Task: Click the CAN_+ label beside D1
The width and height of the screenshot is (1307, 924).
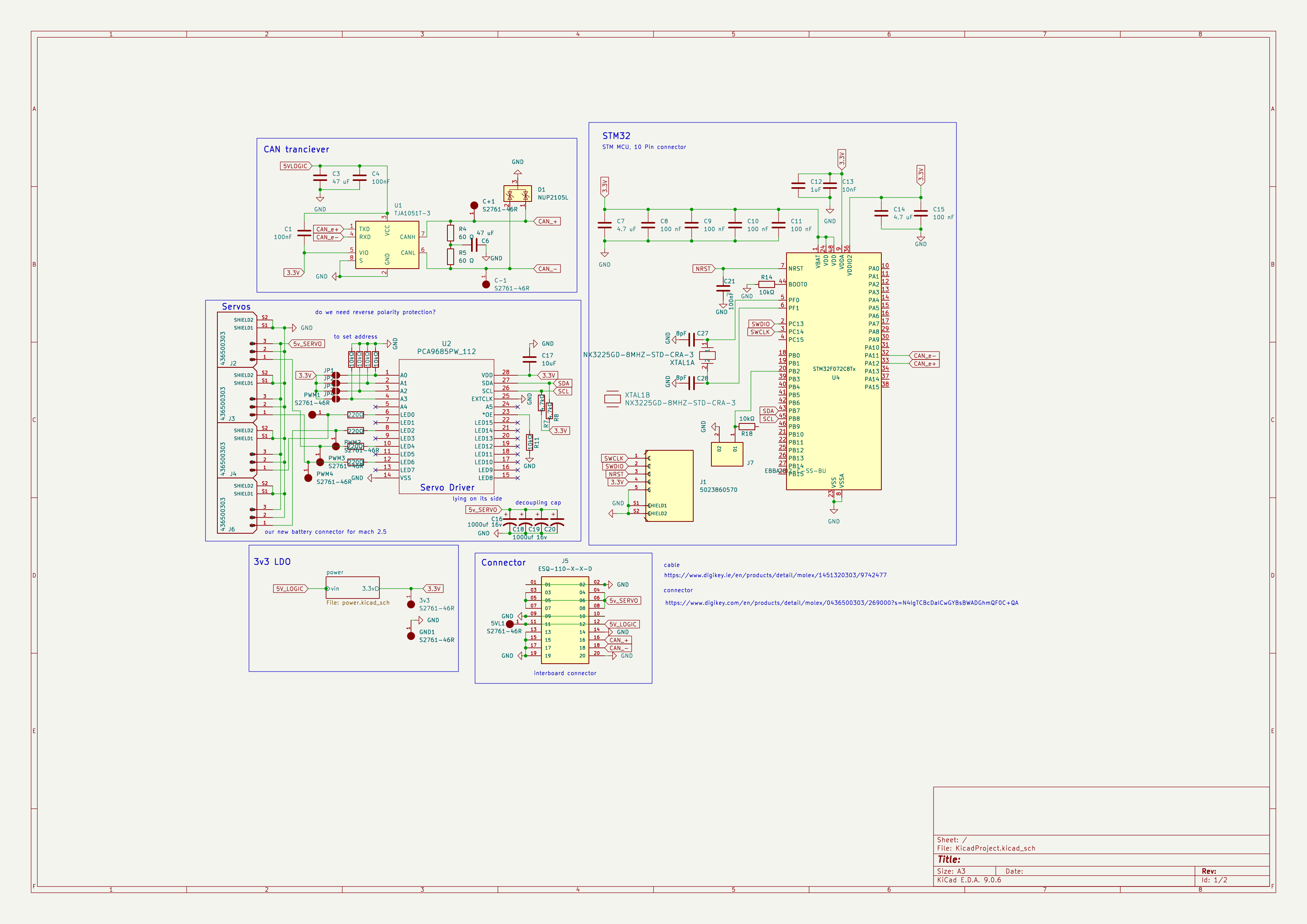Action: (x=547, y=221)
